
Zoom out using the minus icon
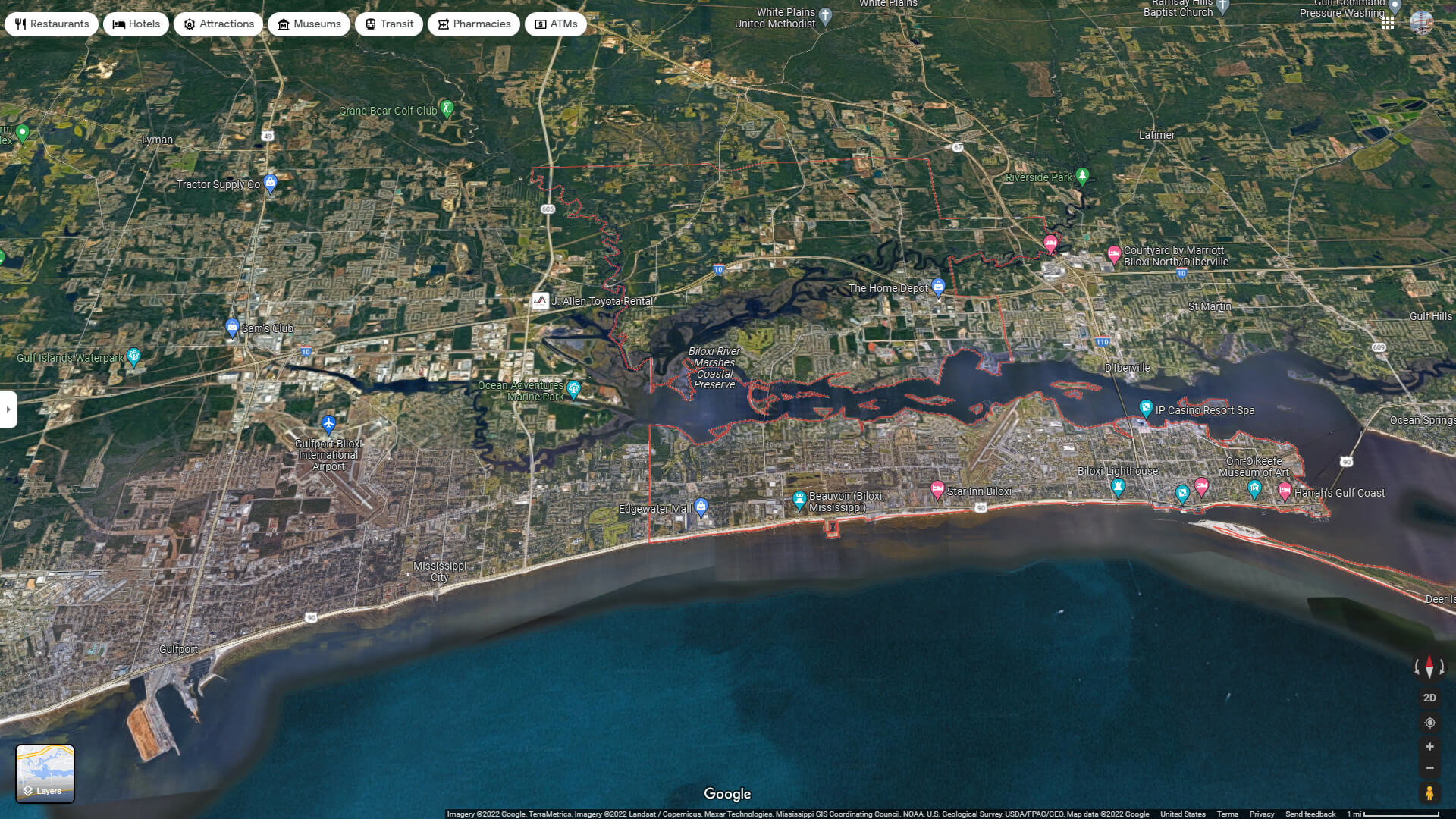click(x=1429, y=767)
